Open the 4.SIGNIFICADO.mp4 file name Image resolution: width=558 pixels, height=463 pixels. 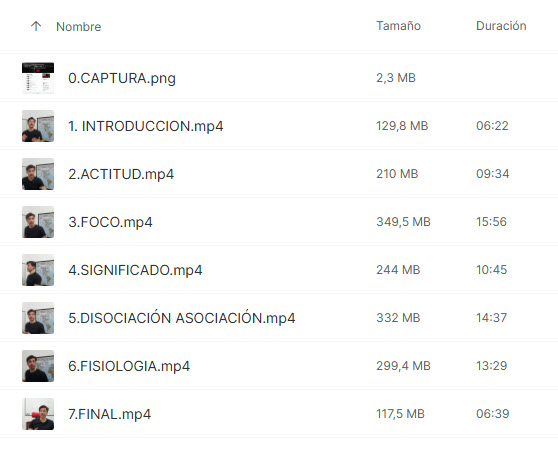click(135, 270)
